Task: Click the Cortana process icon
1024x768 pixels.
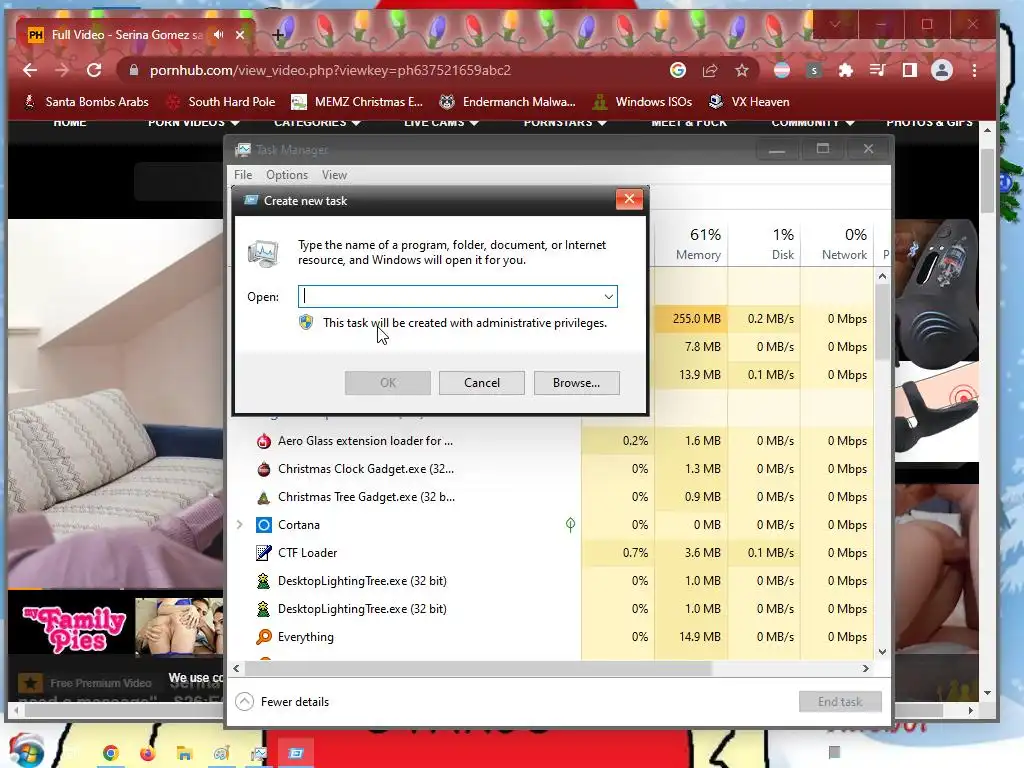Action: 263,525
